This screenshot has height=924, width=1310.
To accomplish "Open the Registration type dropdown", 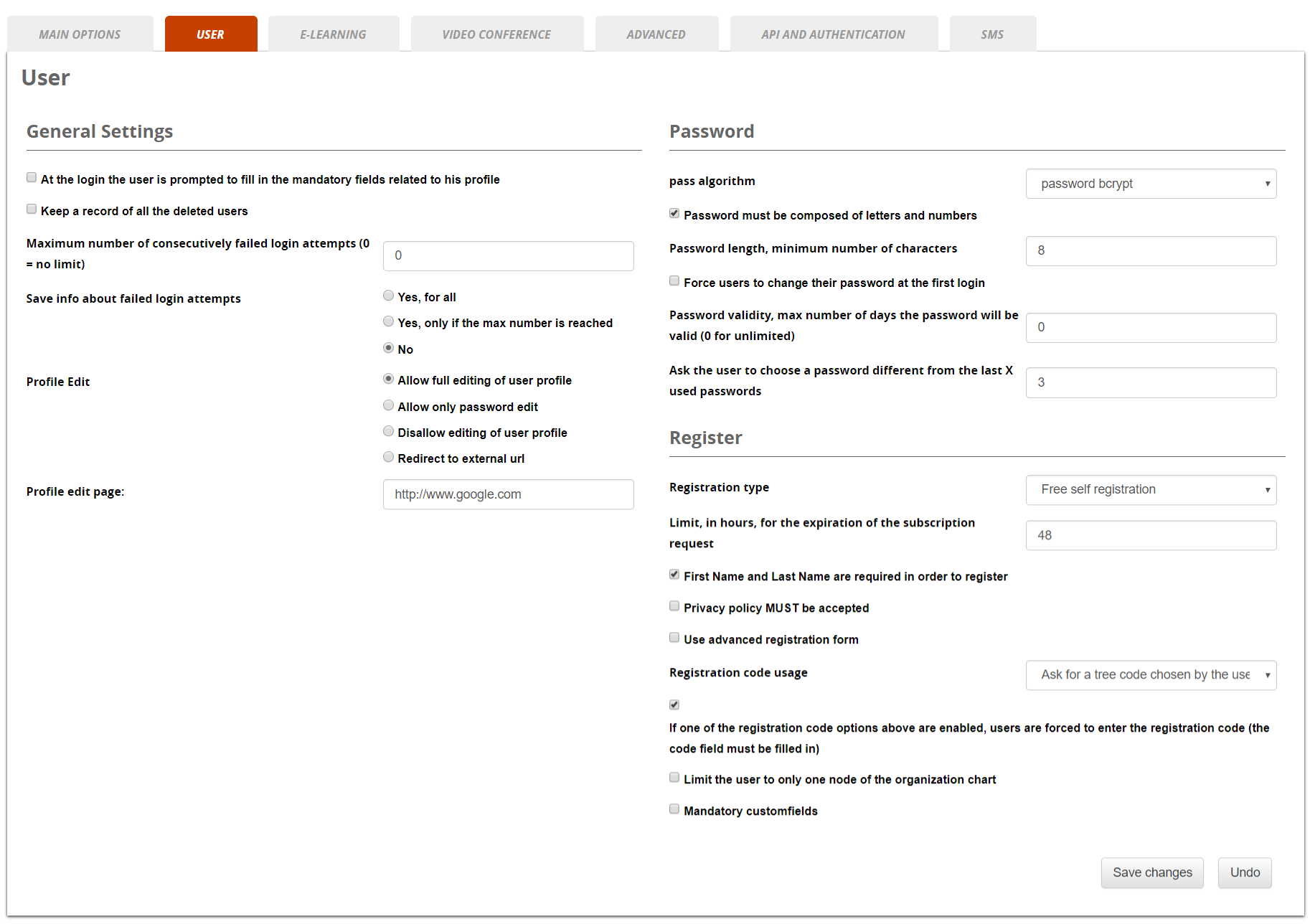I will [x=1151, y=489].
